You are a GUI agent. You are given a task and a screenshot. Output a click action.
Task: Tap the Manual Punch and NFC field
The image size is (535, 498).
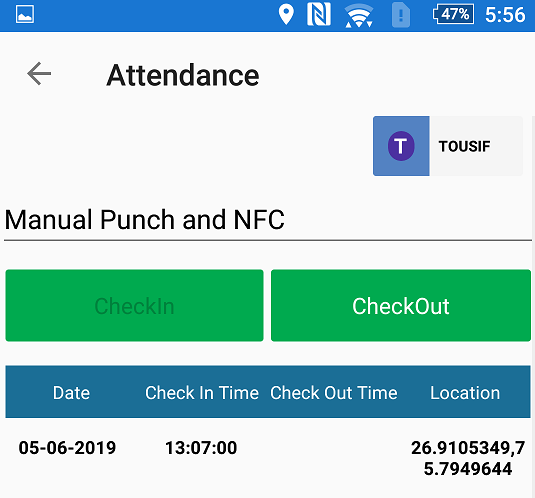268,220
